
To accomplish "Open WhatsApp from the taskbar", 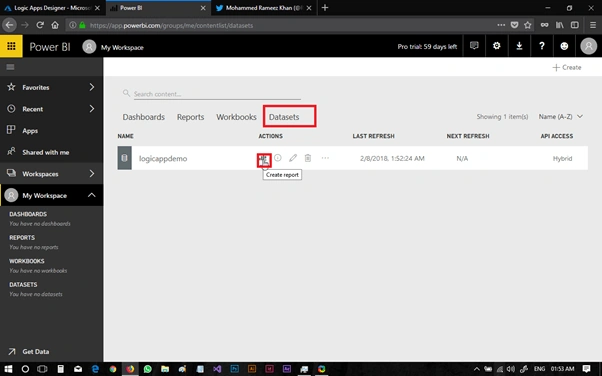I will [147, 369].
